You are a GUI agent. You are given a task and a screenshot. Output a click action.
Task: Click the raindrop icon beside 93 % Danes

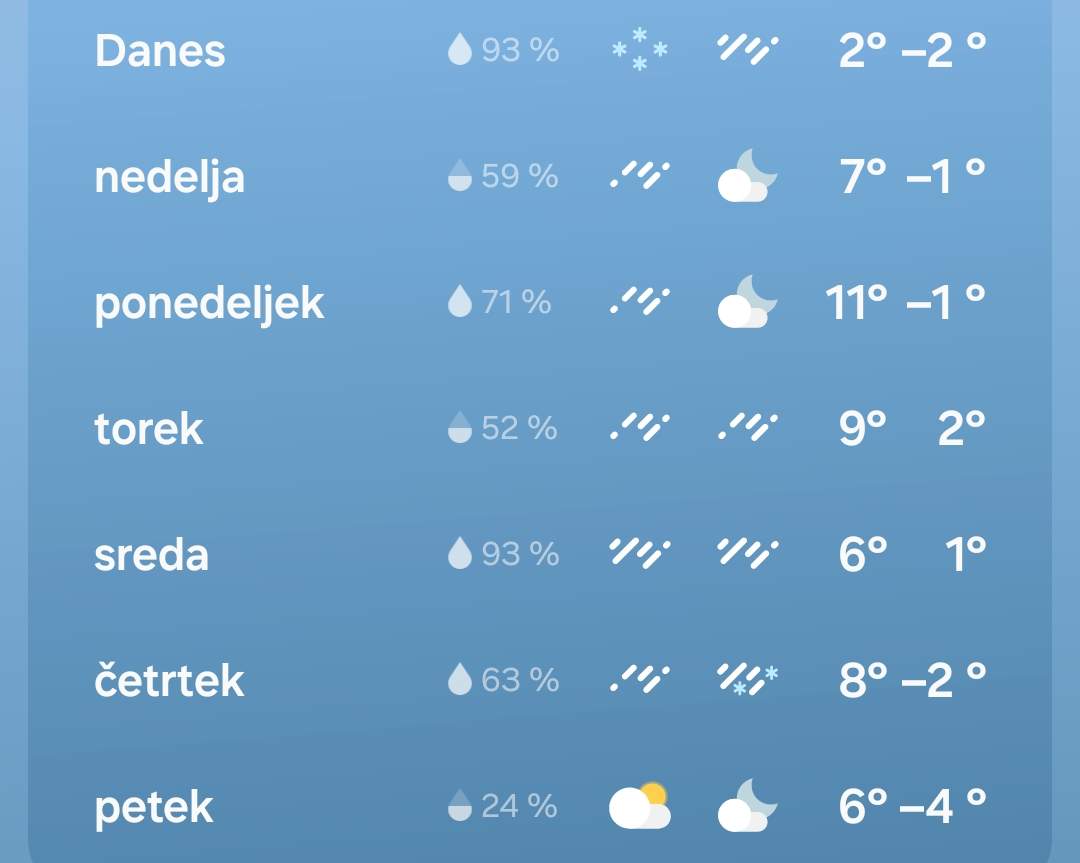click(459, 50)
